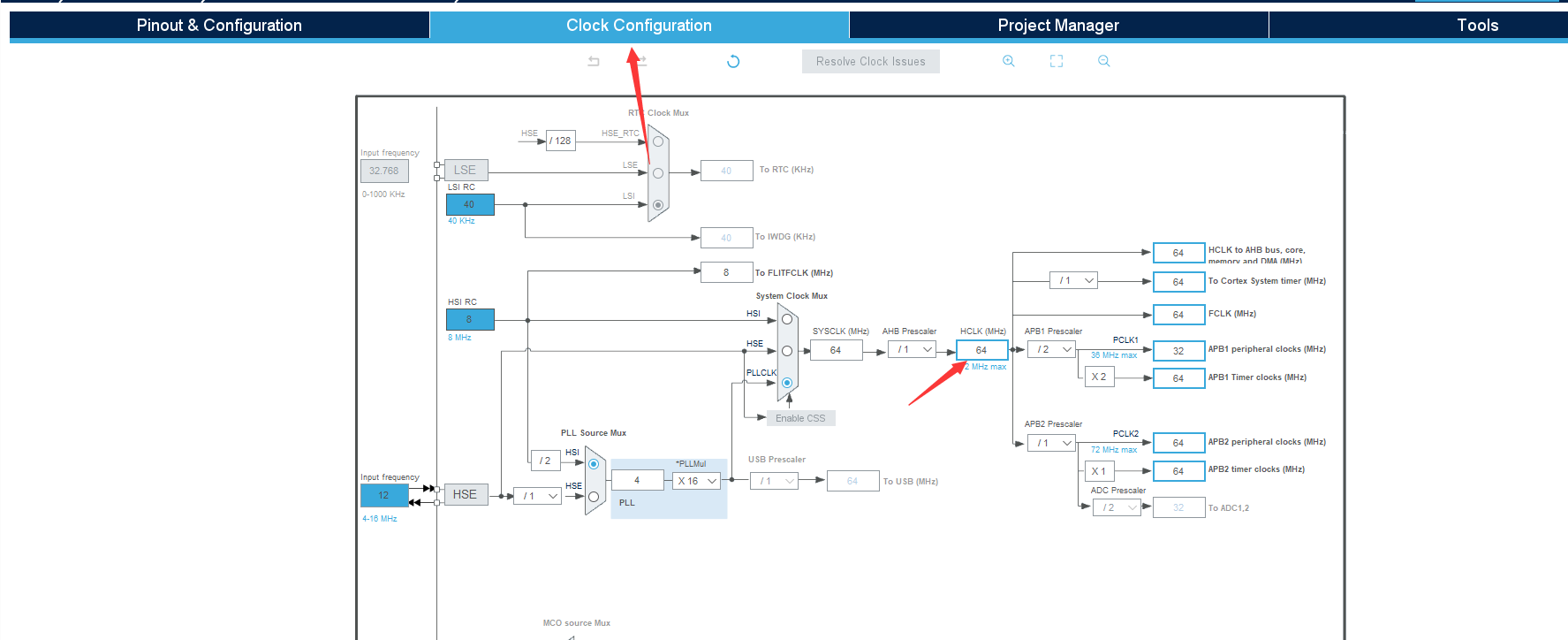Select HSE radio in System Clock Mux
1568x640 pixels.
(x=787, y=351)
